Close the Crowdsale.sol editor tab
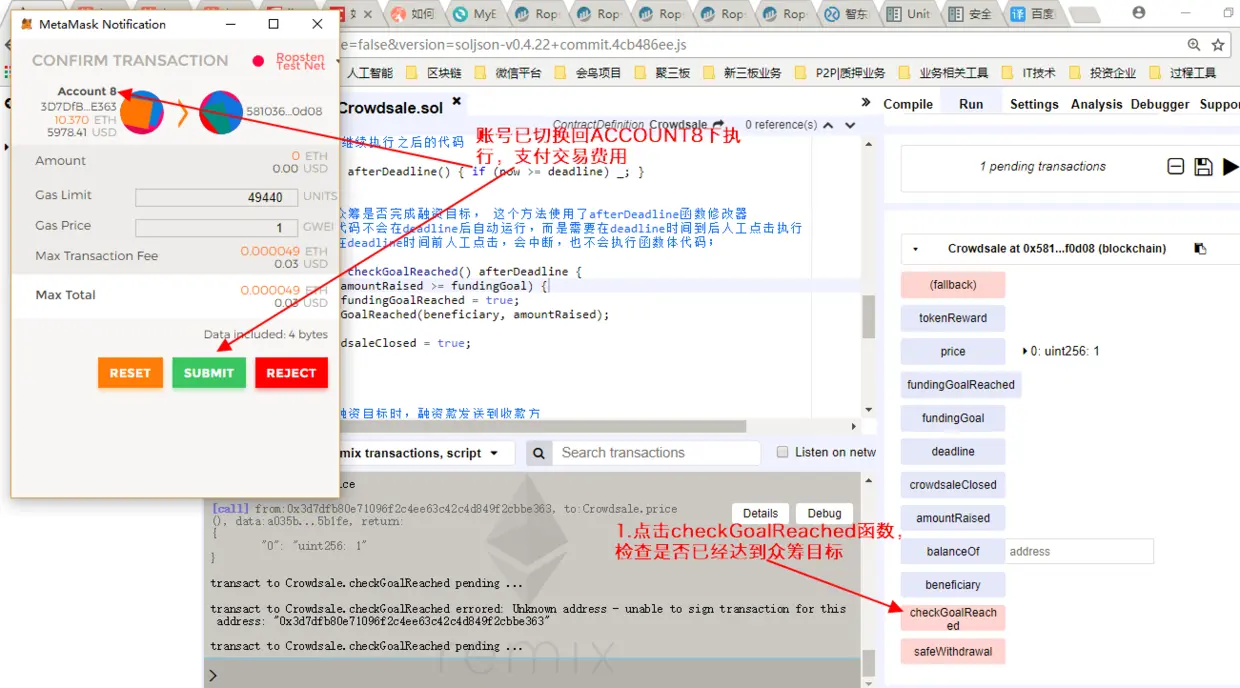1240x688 pixels. pyautogui.click(x=457, y=101)
